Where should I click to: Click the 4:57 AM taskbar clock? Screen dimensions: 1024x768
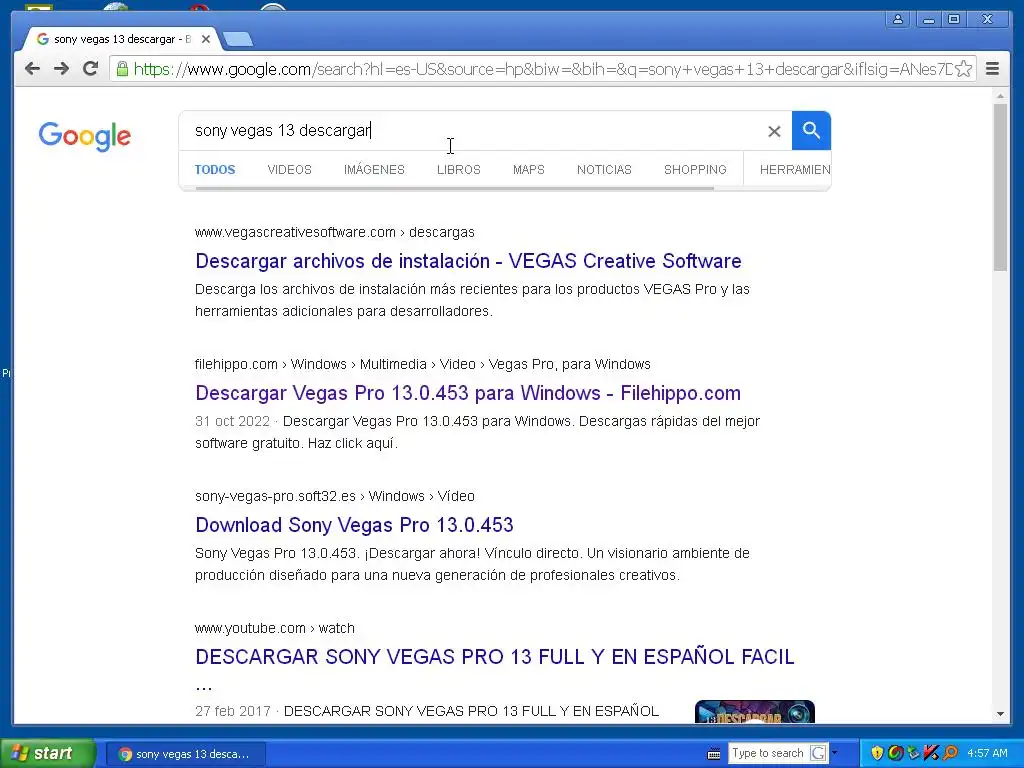tap(987, 753)
